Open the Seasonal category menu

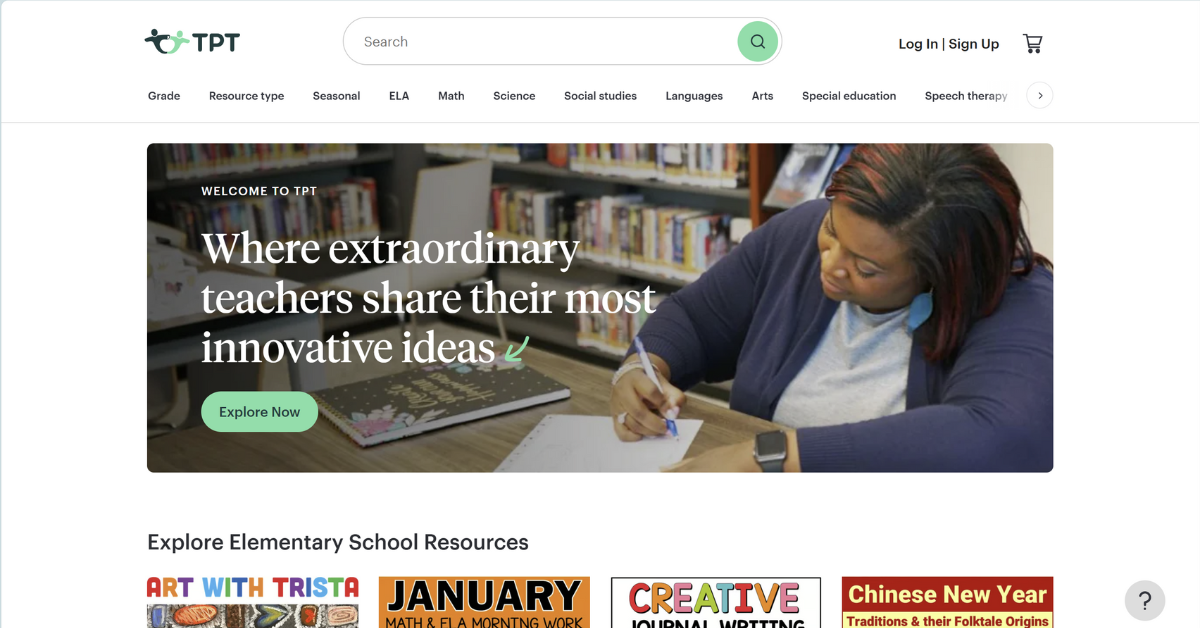(336, 96)
